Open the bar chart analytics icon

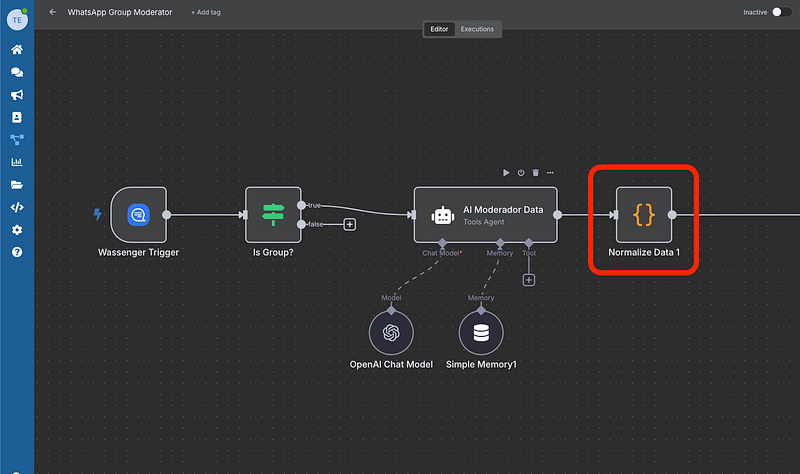click(x=17, y=162)
